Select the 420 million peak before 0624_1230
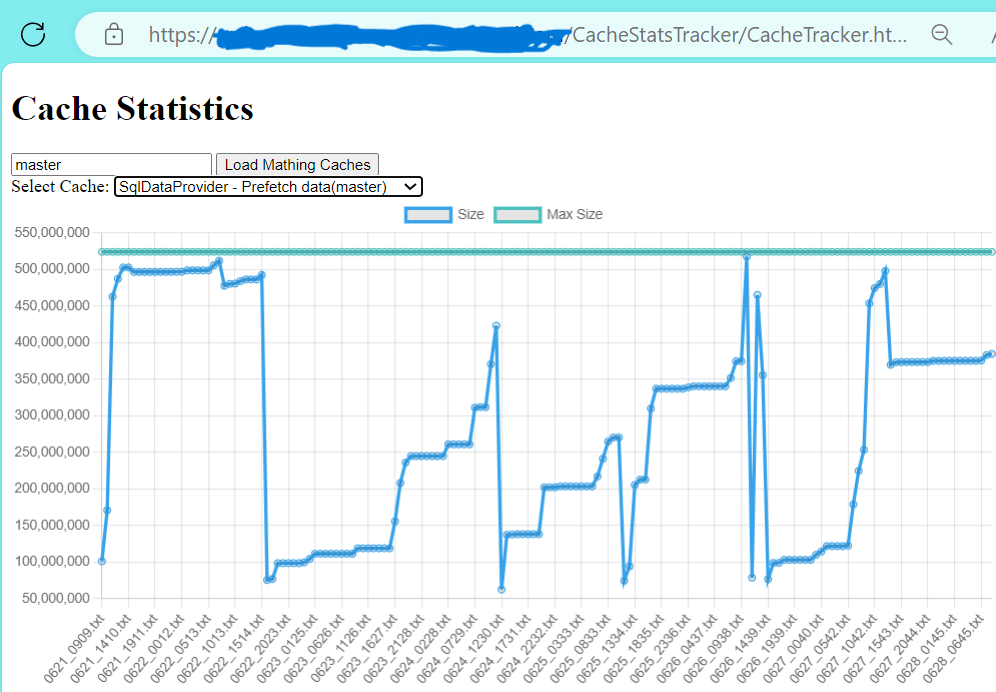Image resolution: width=996 pixels, height=692 pixels. pyautogui.click(x=496, y=326)
